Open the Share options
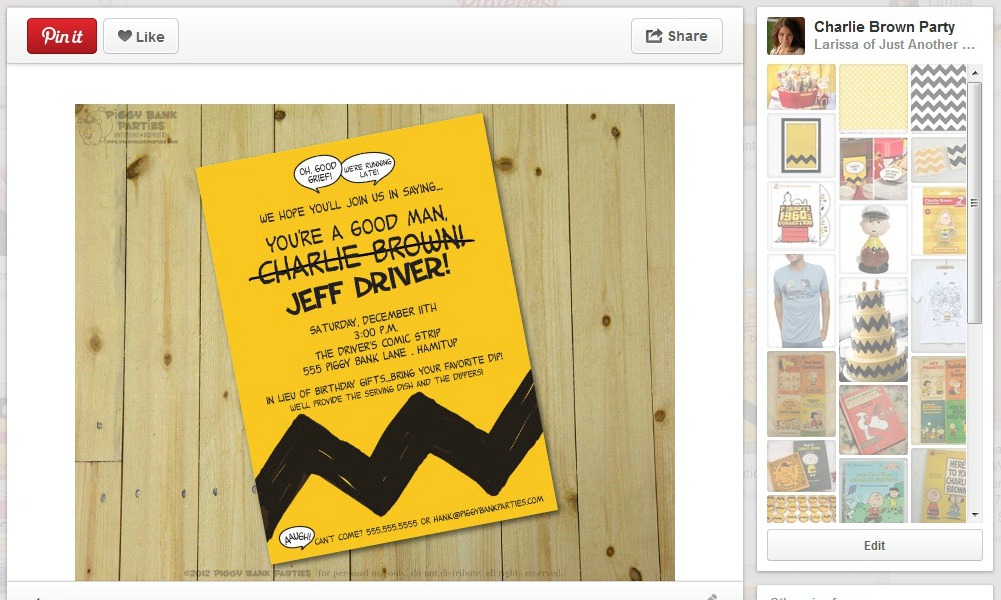 (677, 36)
